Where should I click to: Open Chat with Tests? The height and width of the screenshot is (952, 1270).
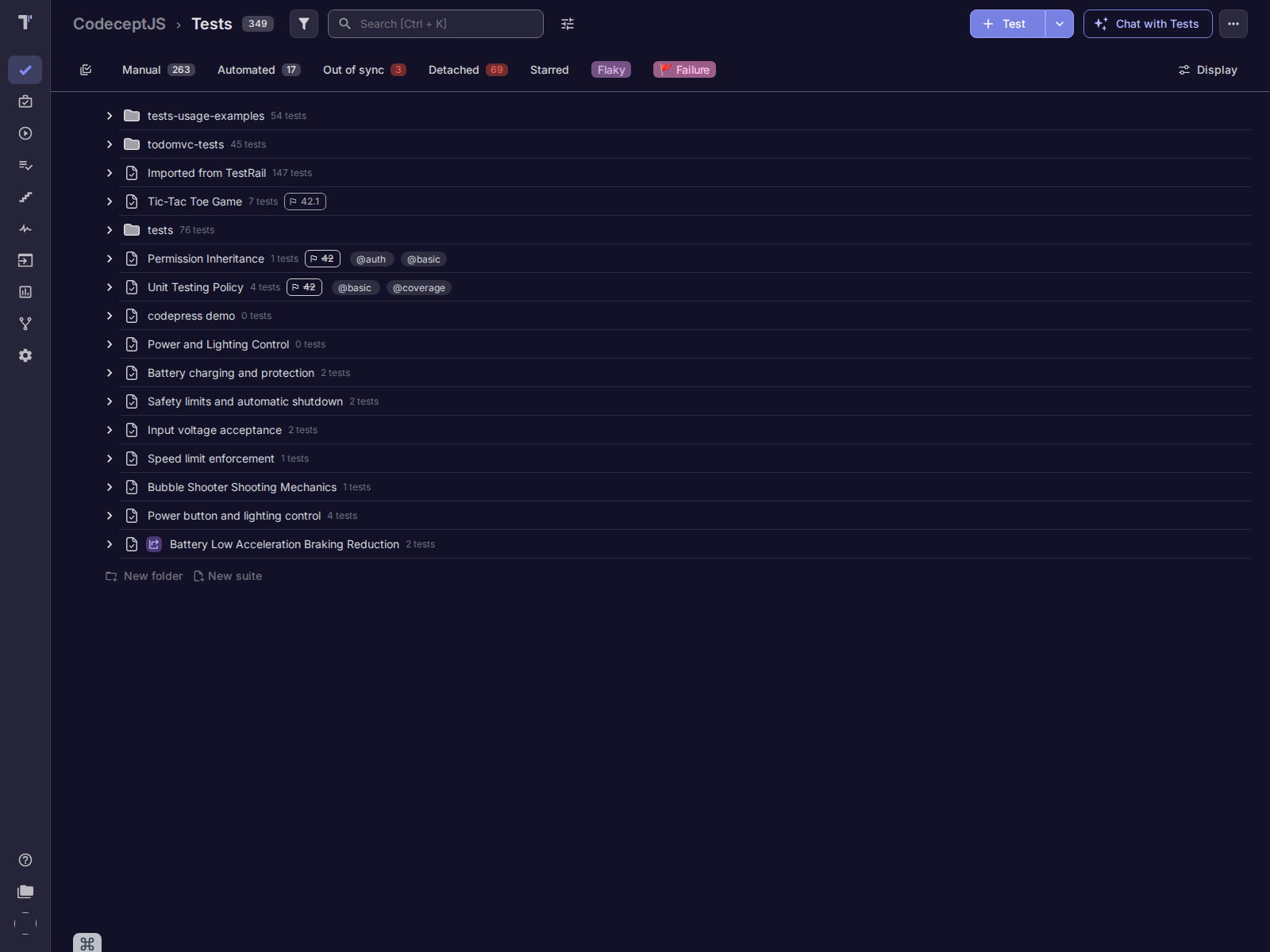click(x=1148, y=24)
